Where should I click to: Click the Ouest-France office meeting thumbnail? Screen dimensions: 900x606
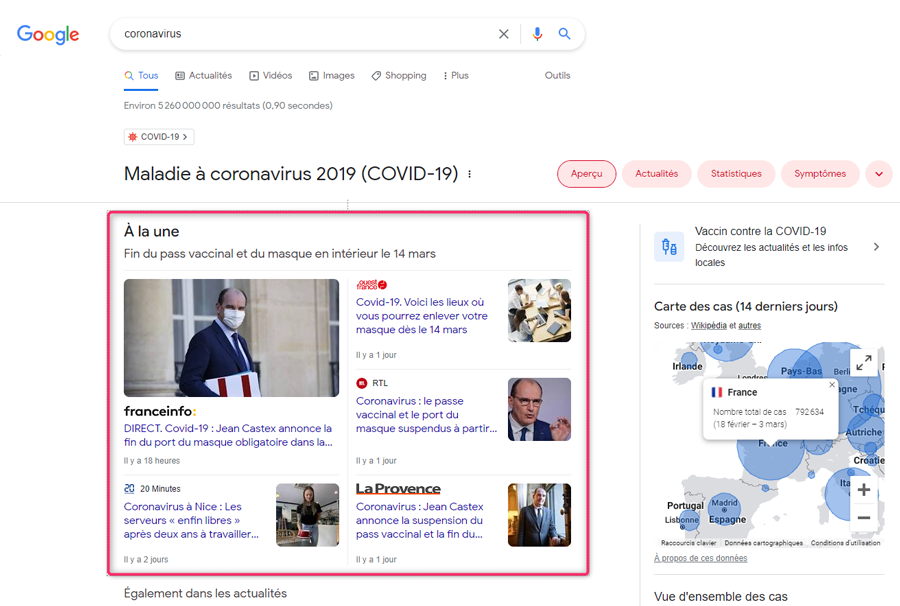(540, 310)
